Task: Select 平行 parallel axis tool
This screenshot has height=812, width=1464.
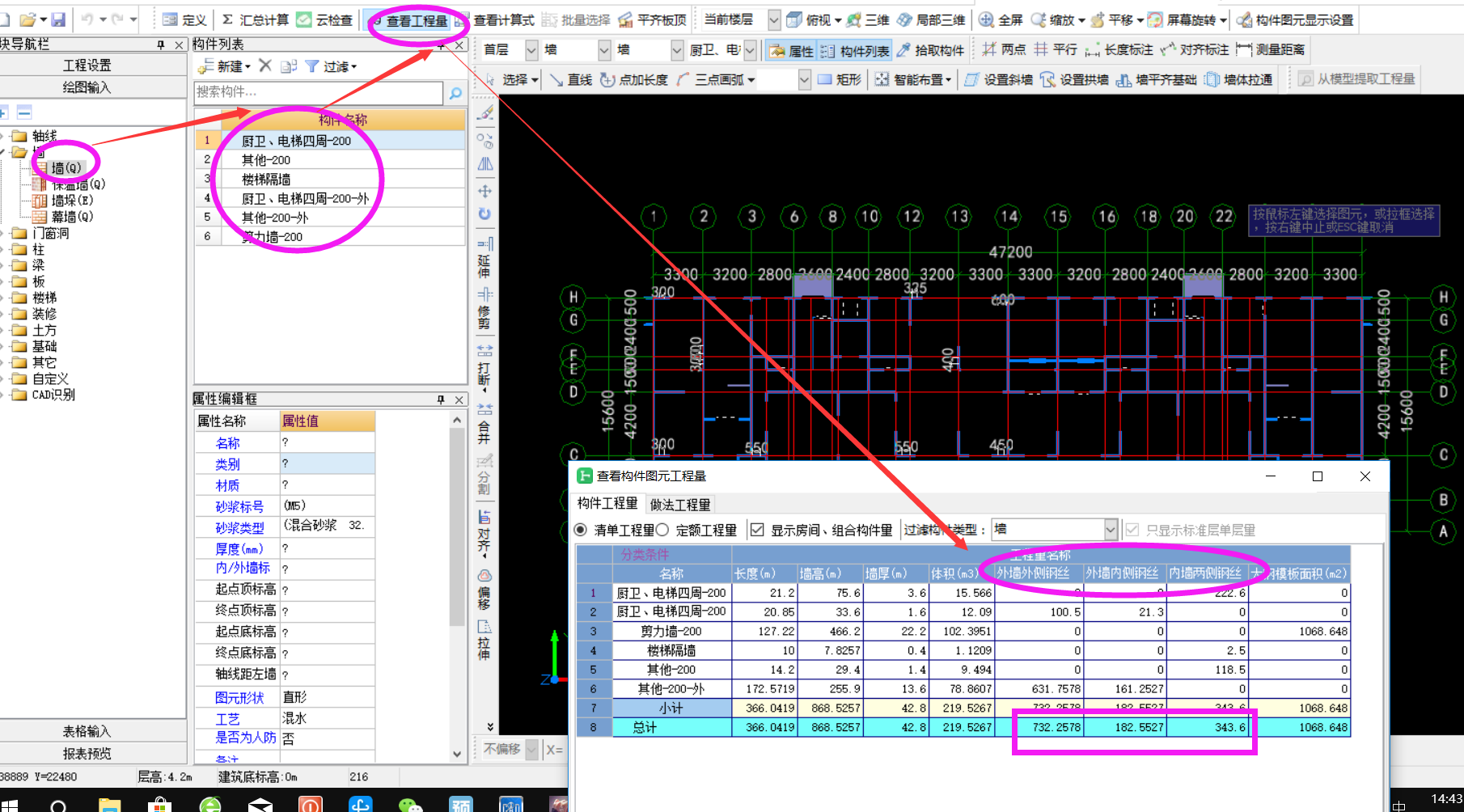Action: (x=1056, y=50)
